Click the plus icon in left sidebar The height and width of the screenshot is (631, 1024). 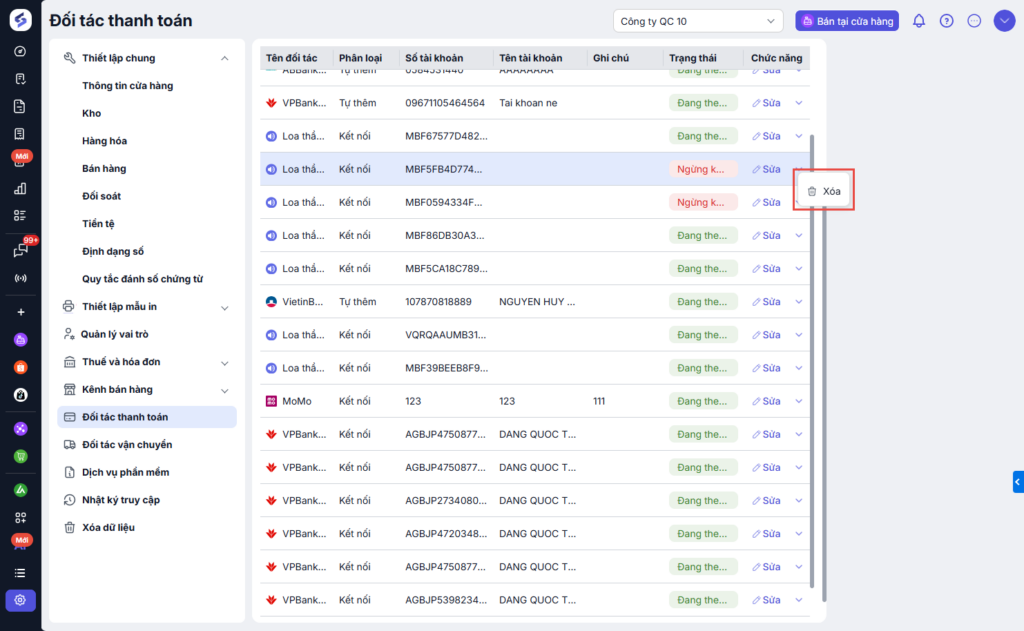(x=20, y=312)
